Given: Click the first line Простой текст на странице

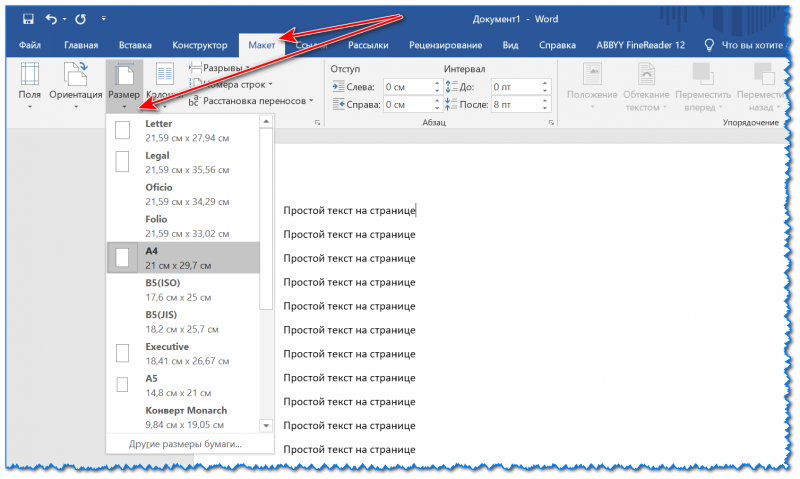Looking at the screenshot, I should click(349, 210).
